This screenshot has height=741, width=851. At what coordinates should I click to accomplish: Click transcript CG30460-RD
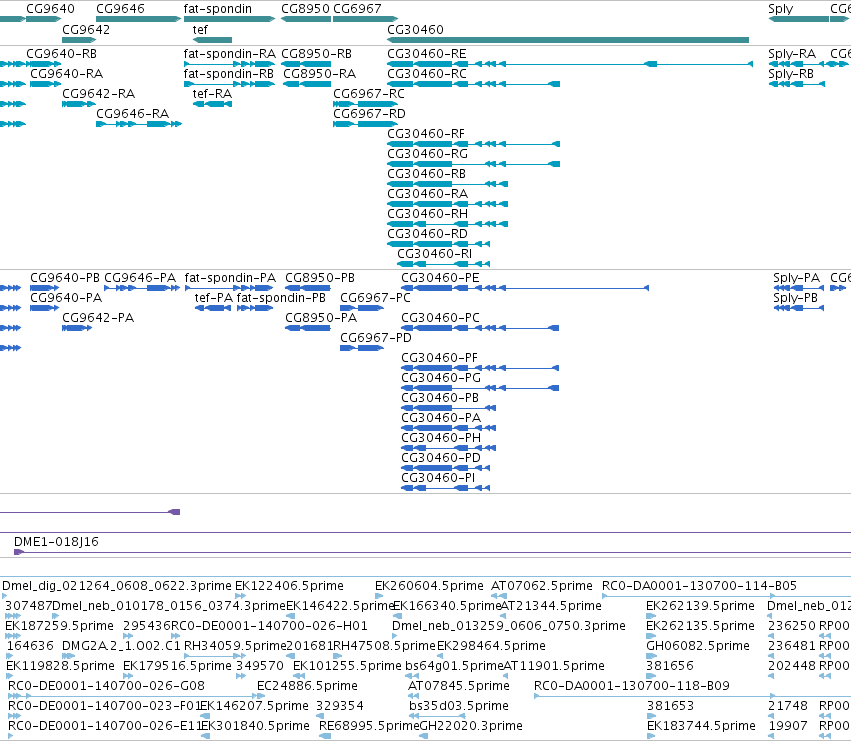click(x=427, y=235)
